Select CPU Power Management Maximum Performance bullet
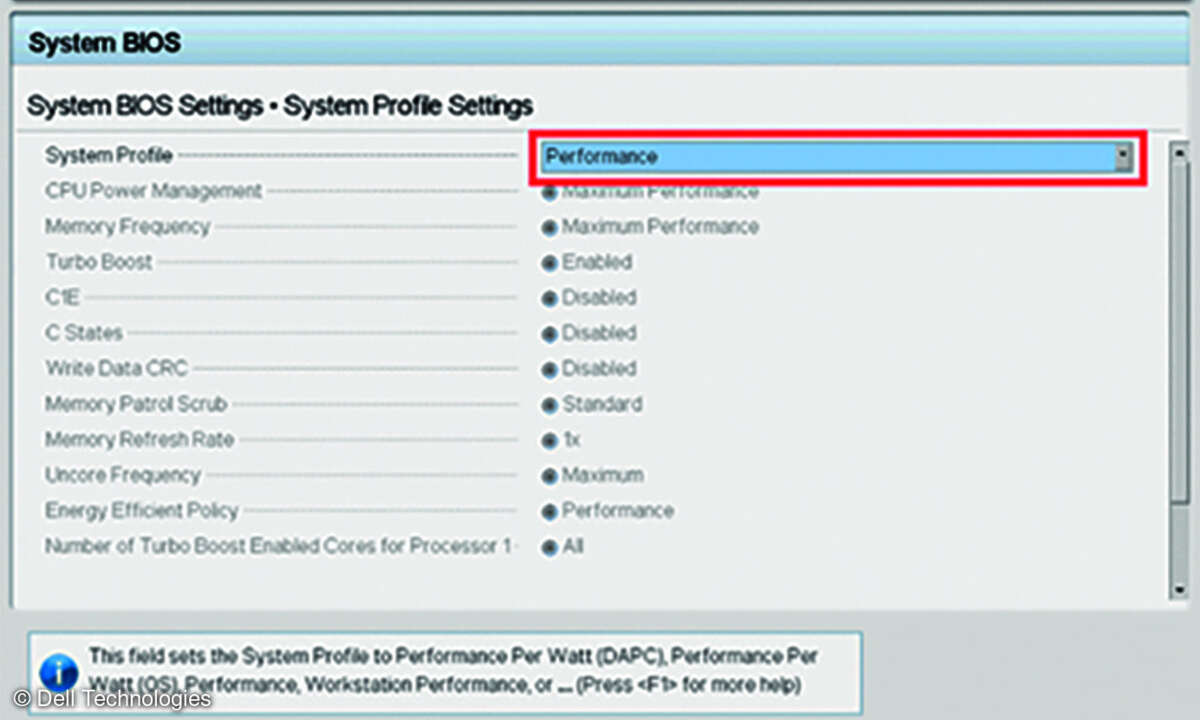This screenshot has height=720, width=1200. pyautogui.click(x=549, y=192)
